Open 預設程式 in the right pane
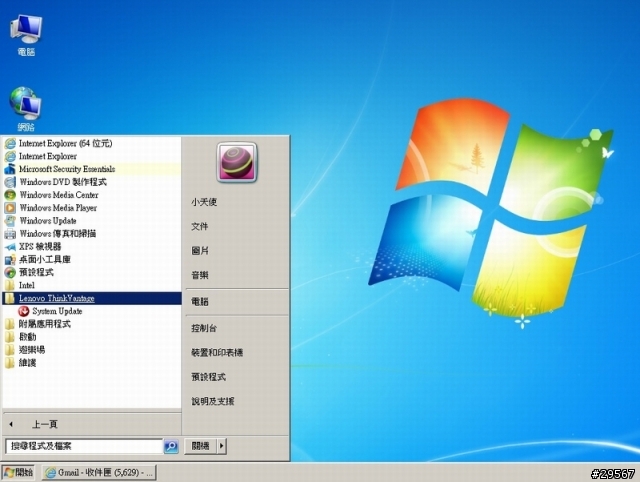This screenshot has width=640, height=482. tap(209, 377)
